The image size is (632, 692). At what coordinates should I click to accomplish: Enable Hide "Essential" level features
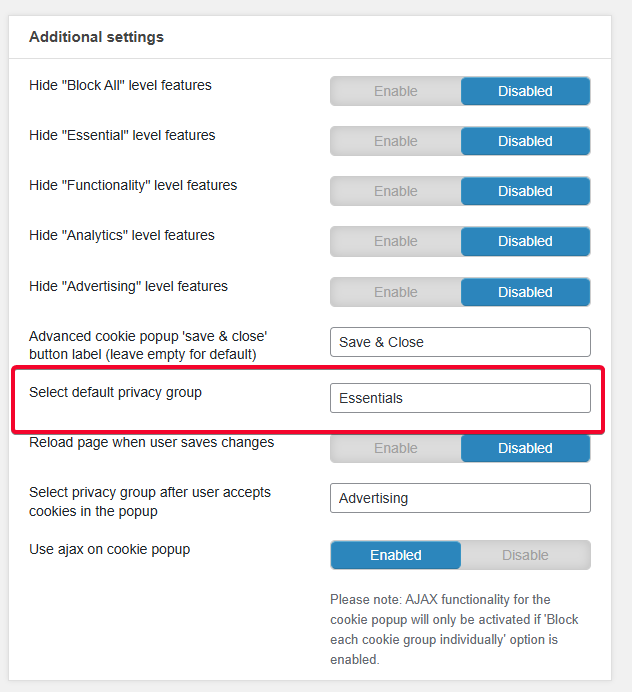click(396, 141)
